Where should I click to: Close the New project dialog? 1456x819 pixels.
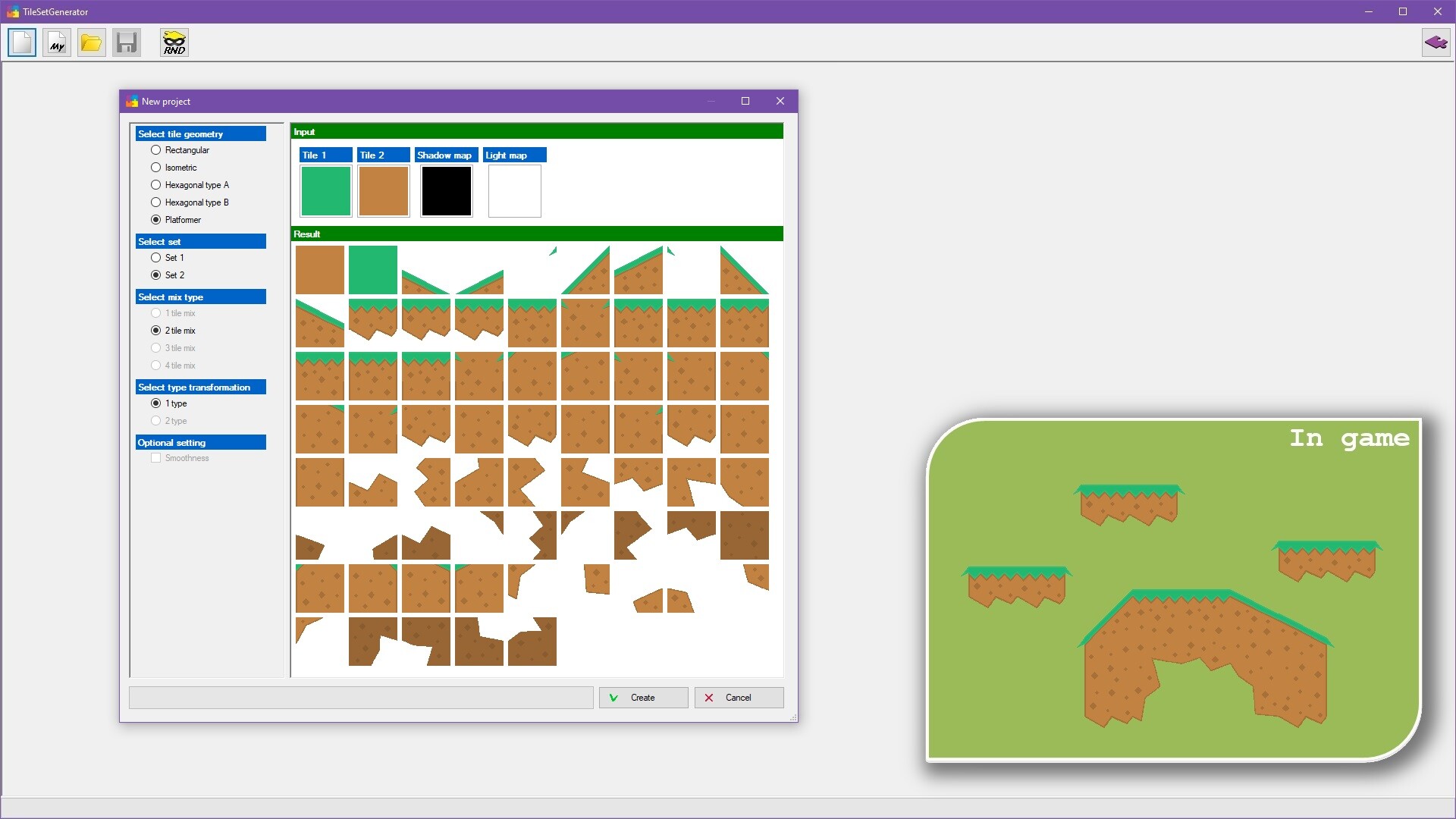coord(780,101)
